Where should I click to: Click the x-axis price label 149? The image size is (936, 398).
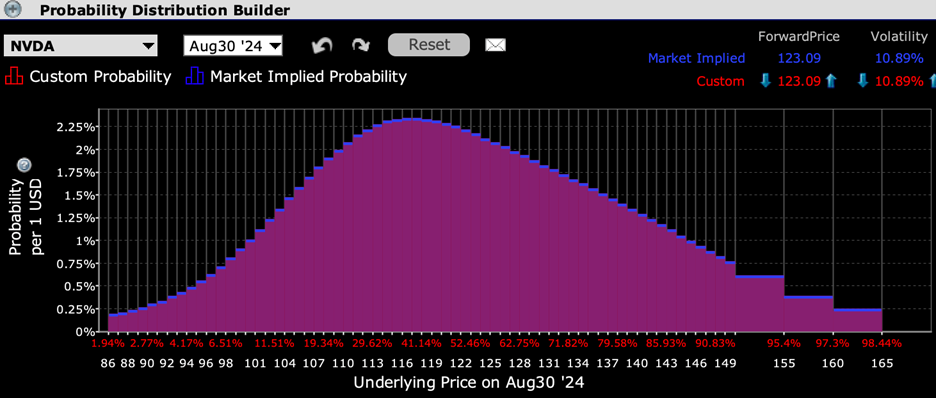click(x=726, y=363)
